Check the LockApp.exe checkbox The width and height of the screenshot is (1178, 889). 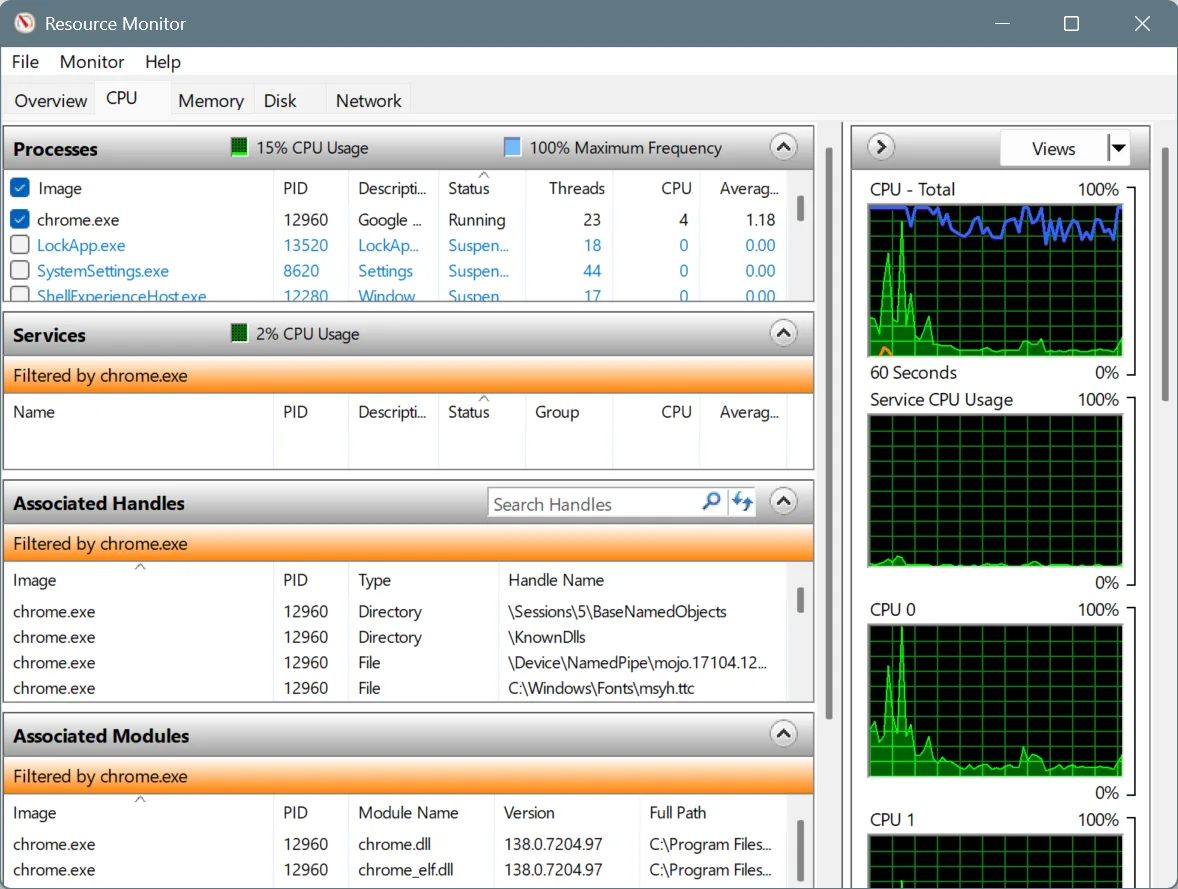pos(20,245)
